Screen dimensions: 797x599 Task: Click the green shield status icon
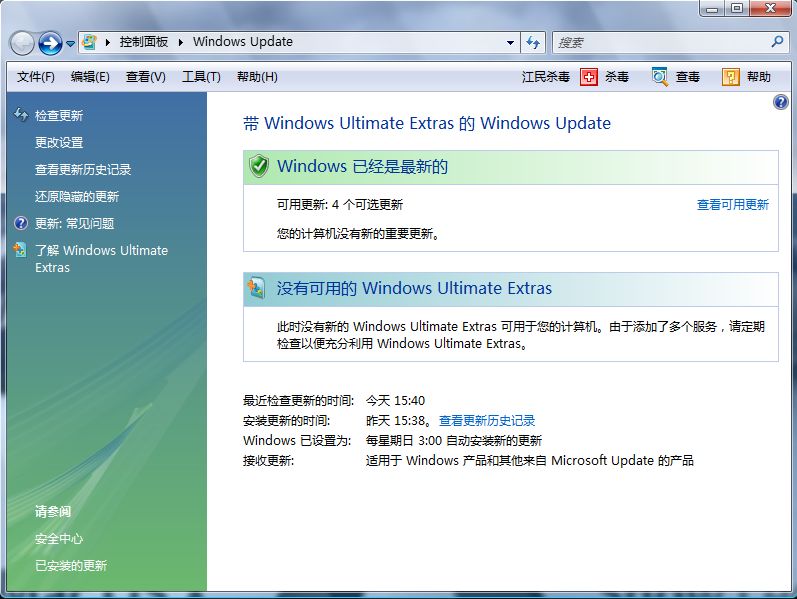click(259, 166)
